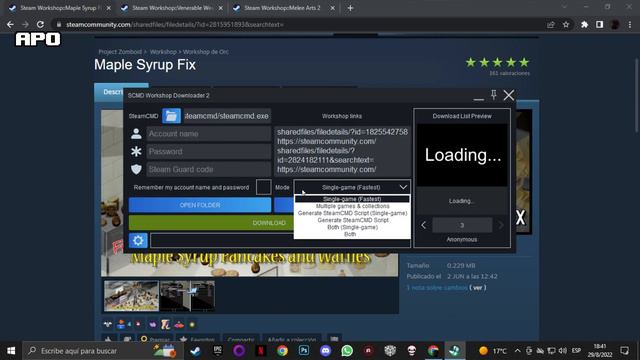Screen dimensions: 640x360
Task: Select the second workshop screenshot thumbnail
Action: click(187, 296)
